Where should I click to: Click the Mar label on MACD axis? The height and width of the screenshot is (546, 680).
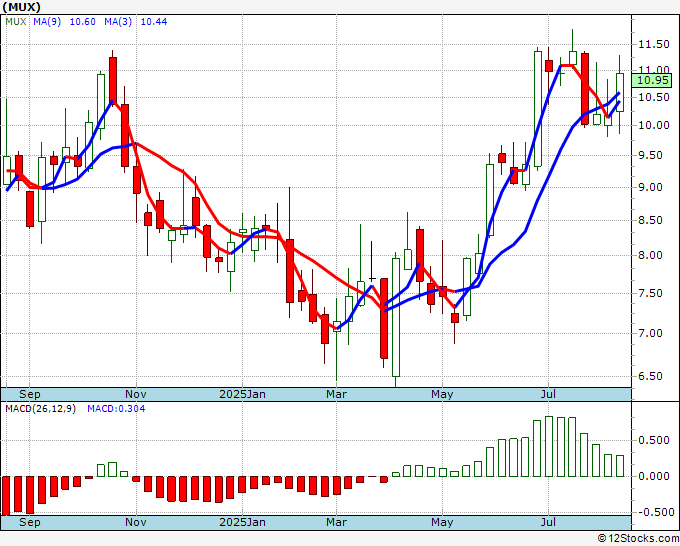coord(337,522)
